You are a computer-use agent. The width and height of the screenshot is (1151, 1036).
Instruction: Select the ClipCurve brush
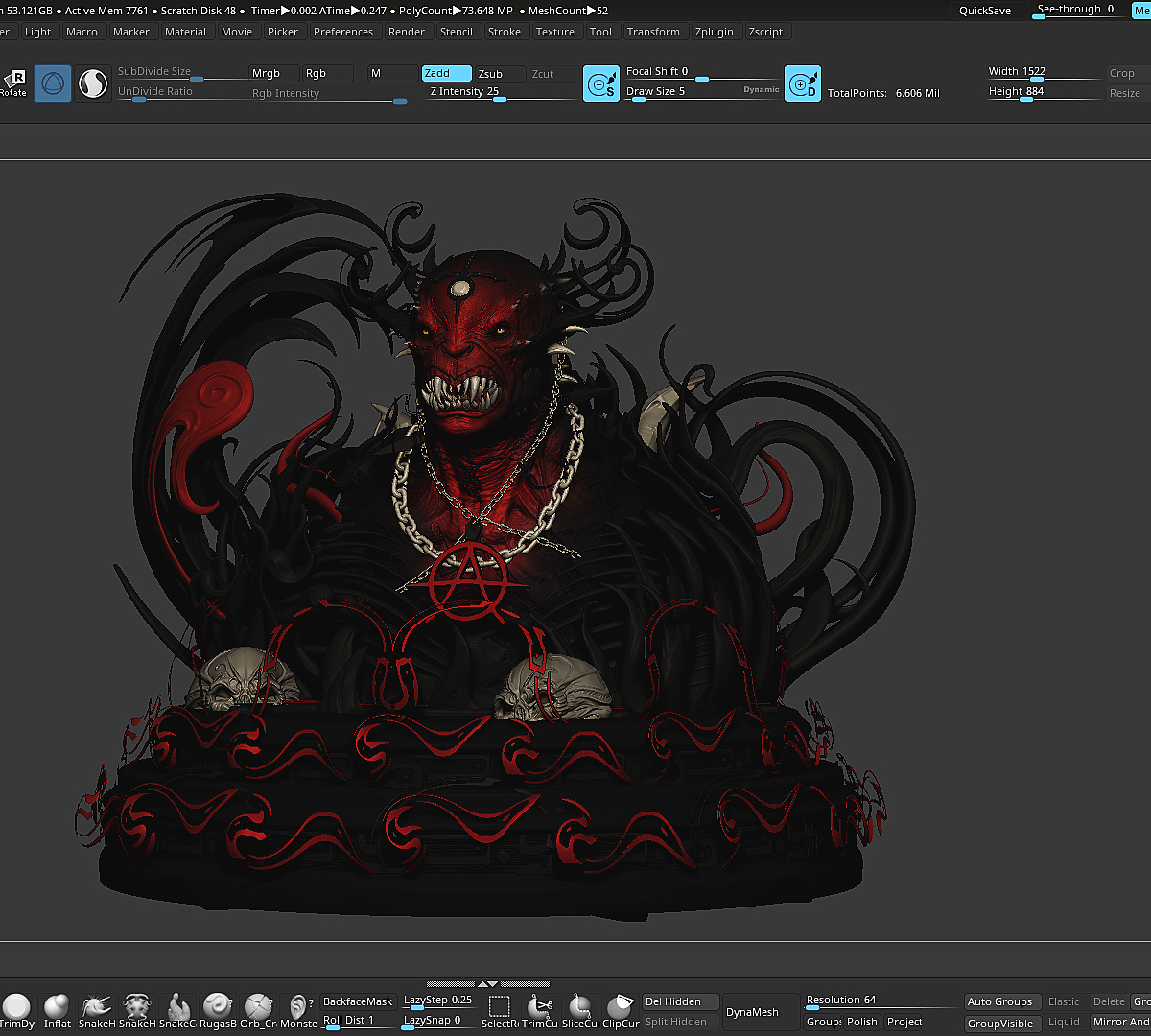point(621,1011)
